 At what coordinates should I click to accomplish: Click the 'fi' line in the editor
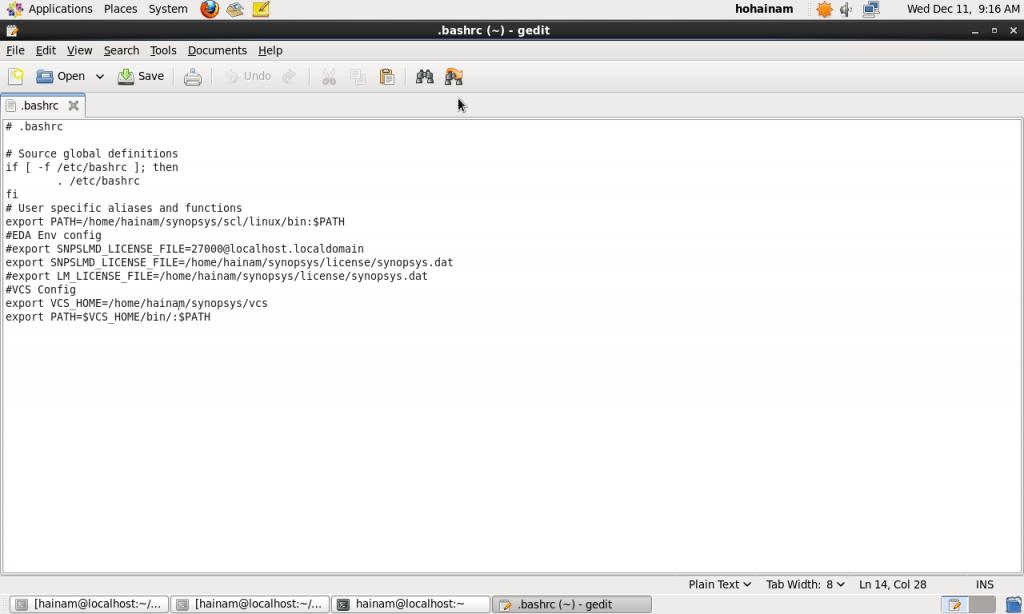tap(12, 194)
